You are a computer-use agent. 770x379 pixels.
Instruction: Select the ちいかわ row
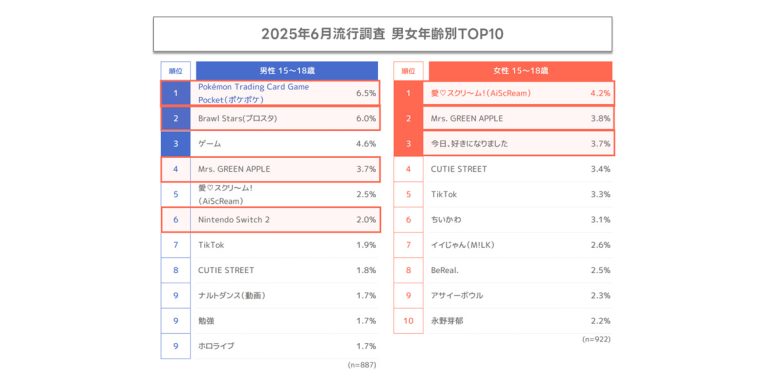click(503, 219)
